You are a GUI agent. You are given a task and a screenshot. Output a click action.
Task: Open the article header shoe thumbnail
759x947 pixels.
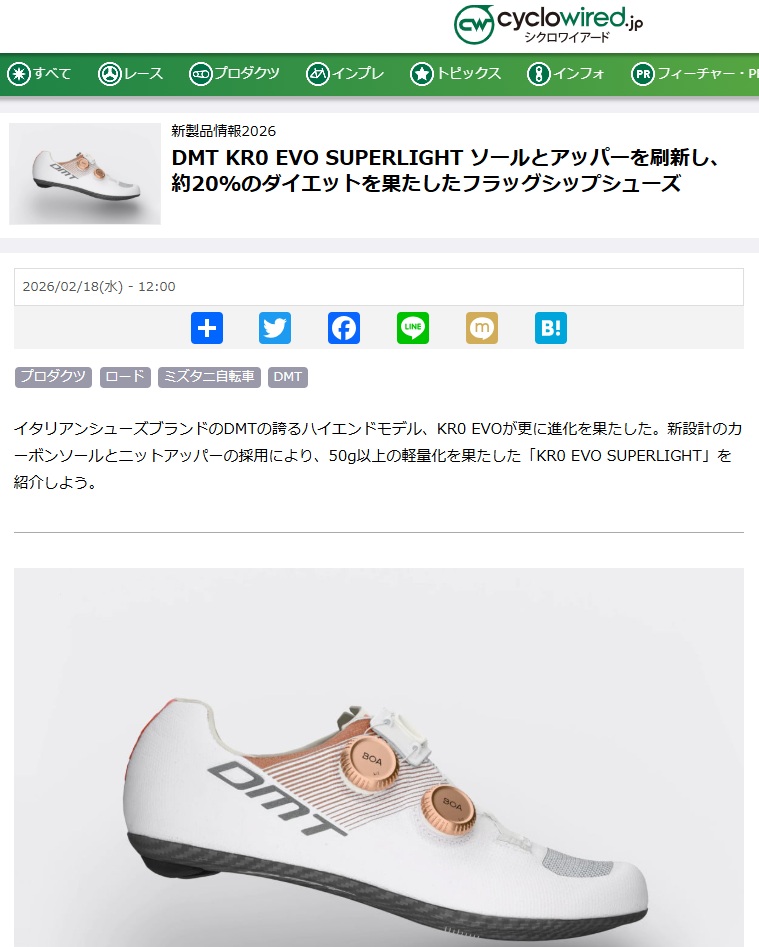[85, 174]
